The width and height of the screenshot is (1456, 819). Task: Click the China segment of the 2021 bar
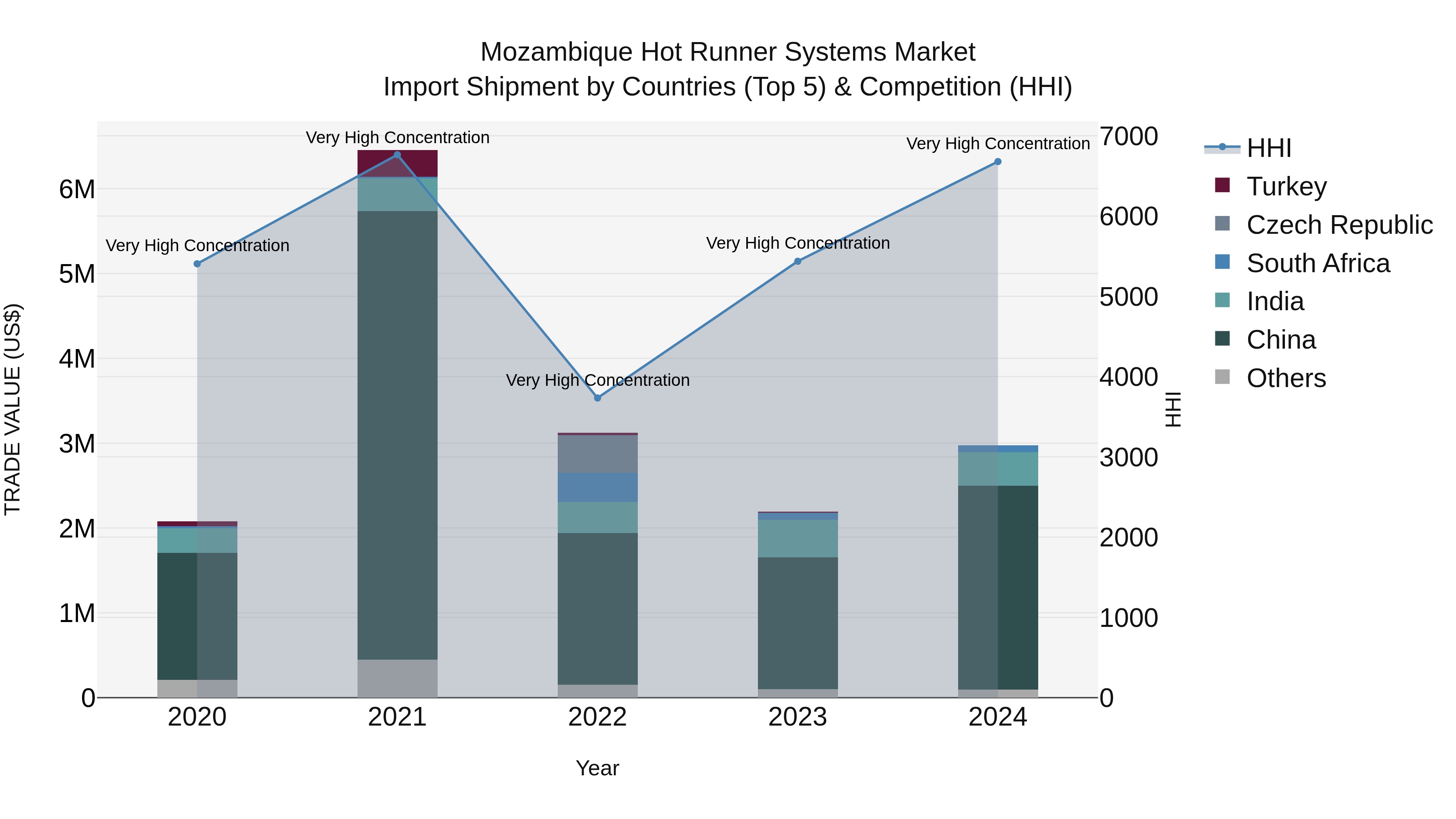pos(397,435)
